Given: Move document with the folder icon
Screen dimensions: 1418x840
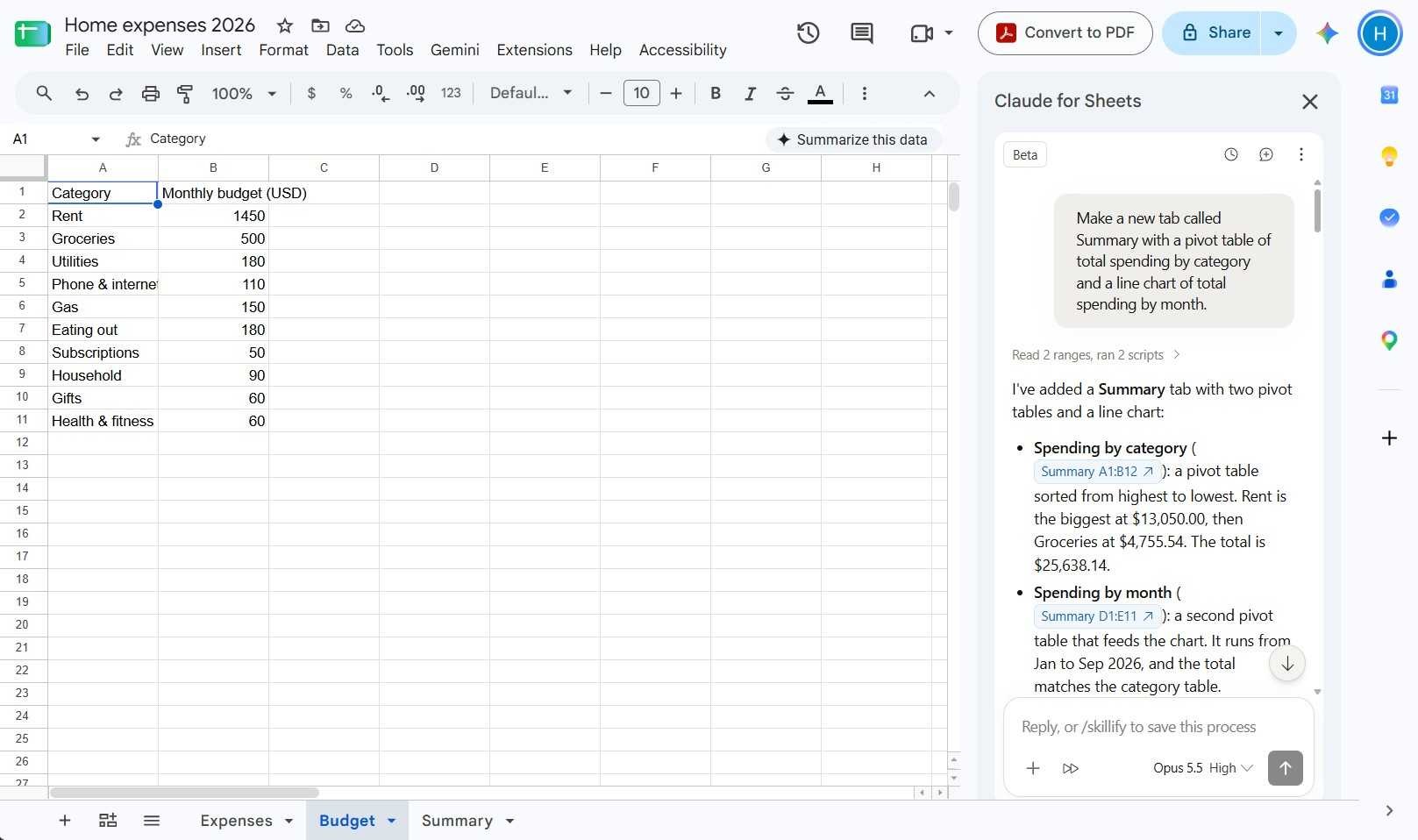Looking at the screenshot, I should [320, 25].
